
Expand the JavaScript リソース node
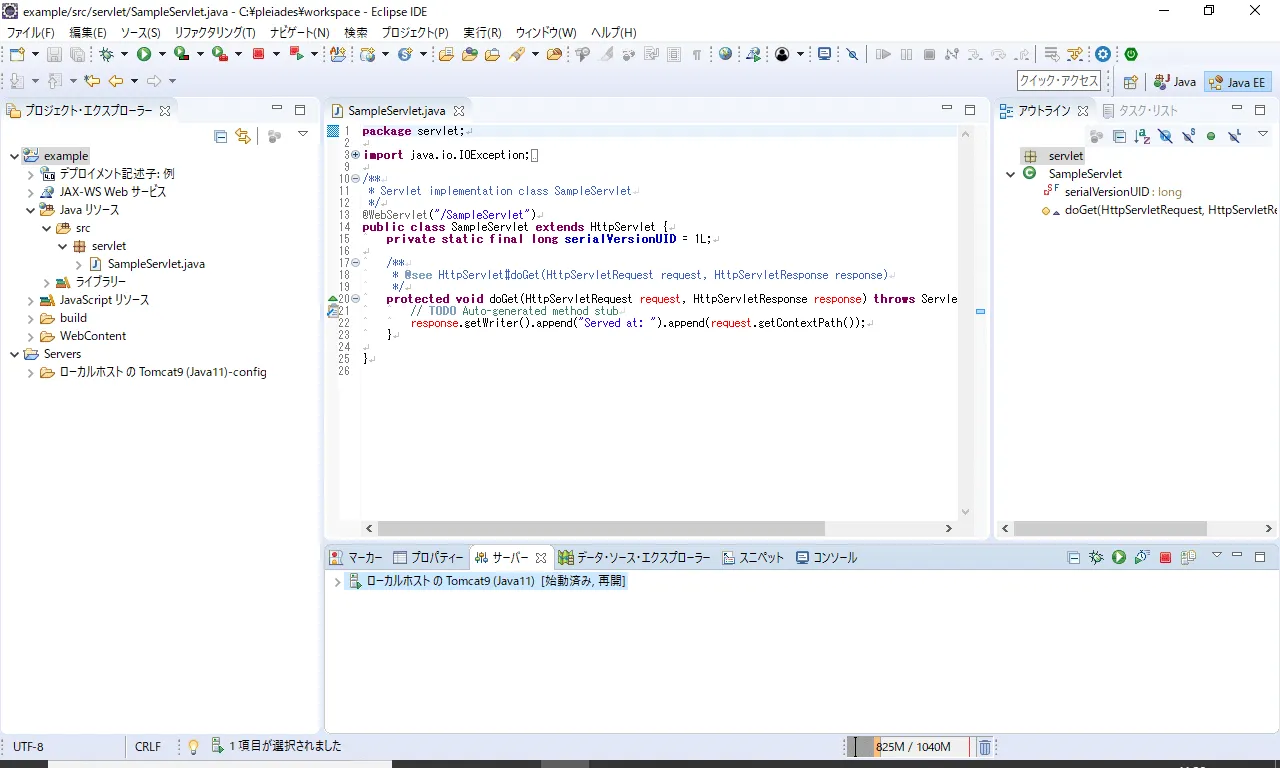point(30,300)
